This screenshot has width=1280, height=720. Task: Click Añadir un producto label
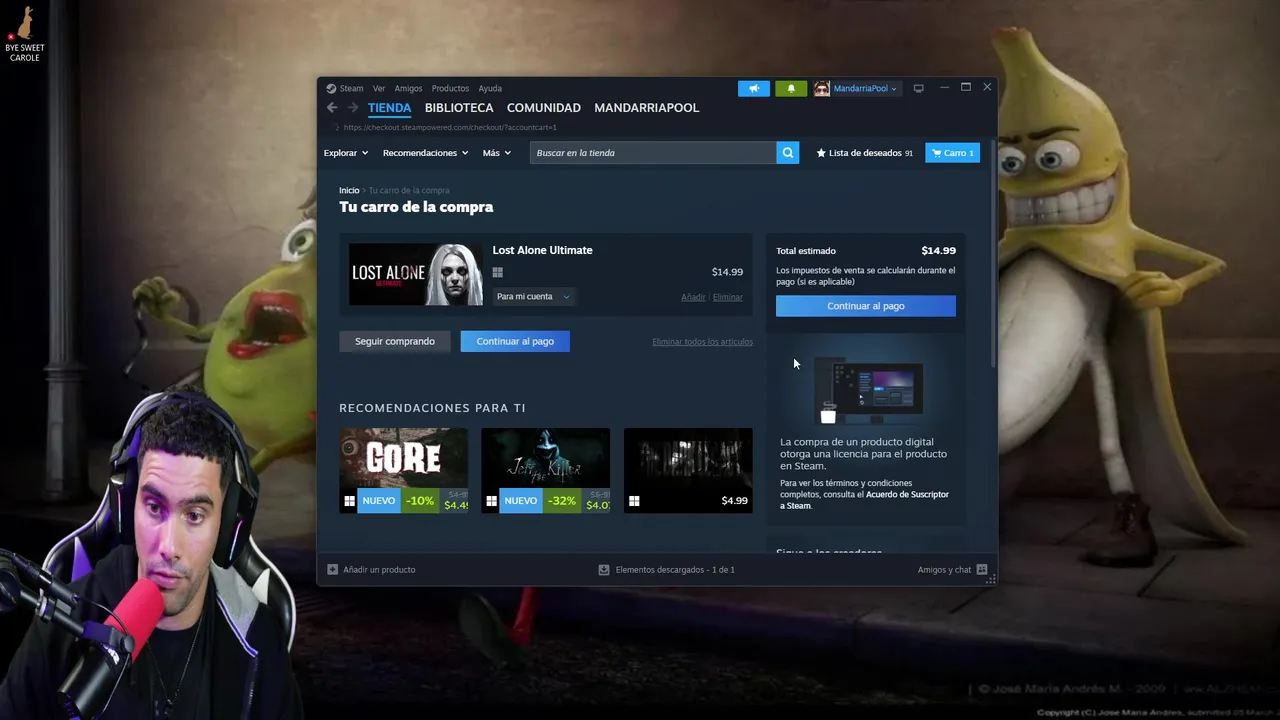click(x=379, y=570)
